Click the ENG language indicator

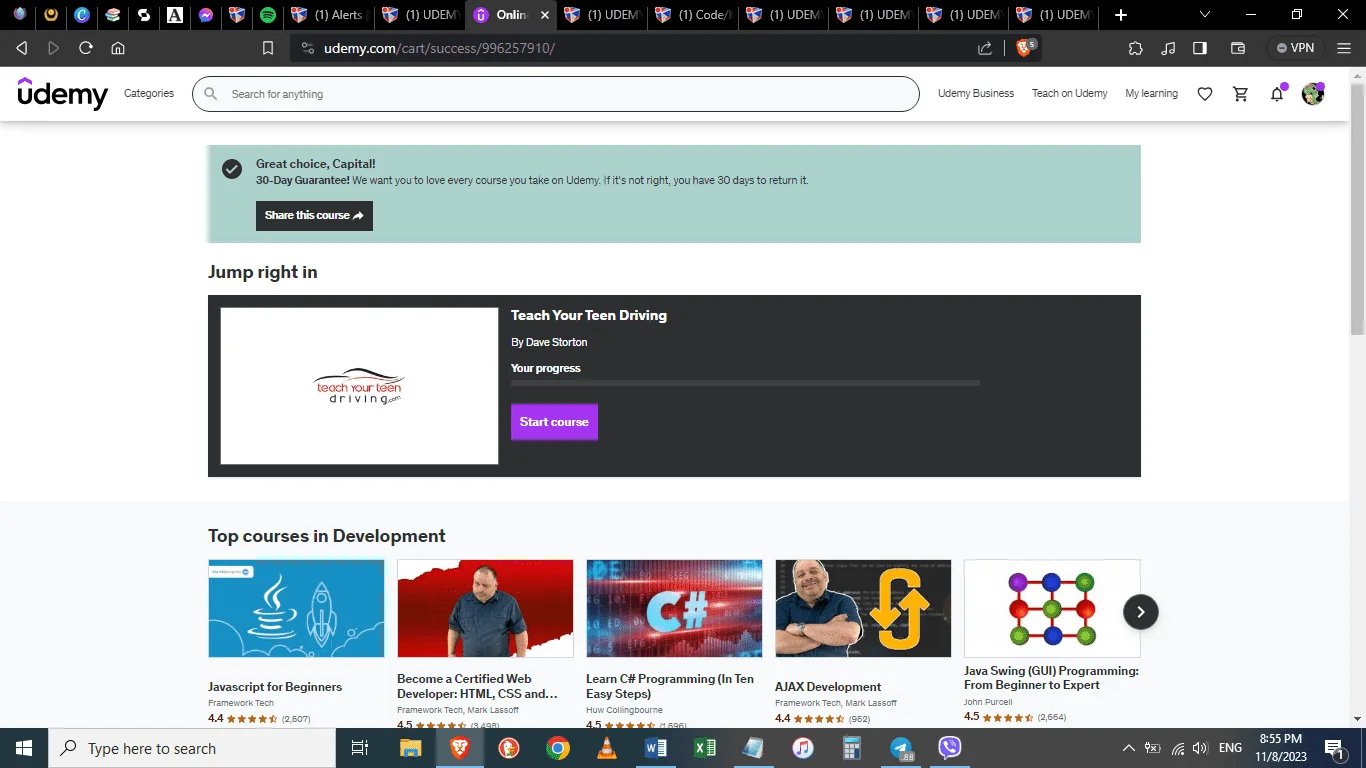pyautogui.click(x=1230, y=748)
